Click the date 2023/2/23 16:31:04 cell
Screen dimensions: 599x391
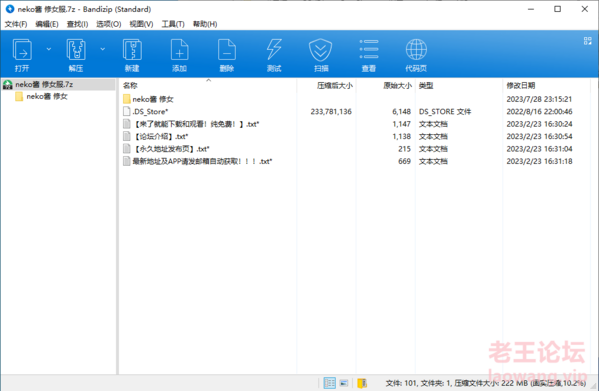[x=539, y=149]
